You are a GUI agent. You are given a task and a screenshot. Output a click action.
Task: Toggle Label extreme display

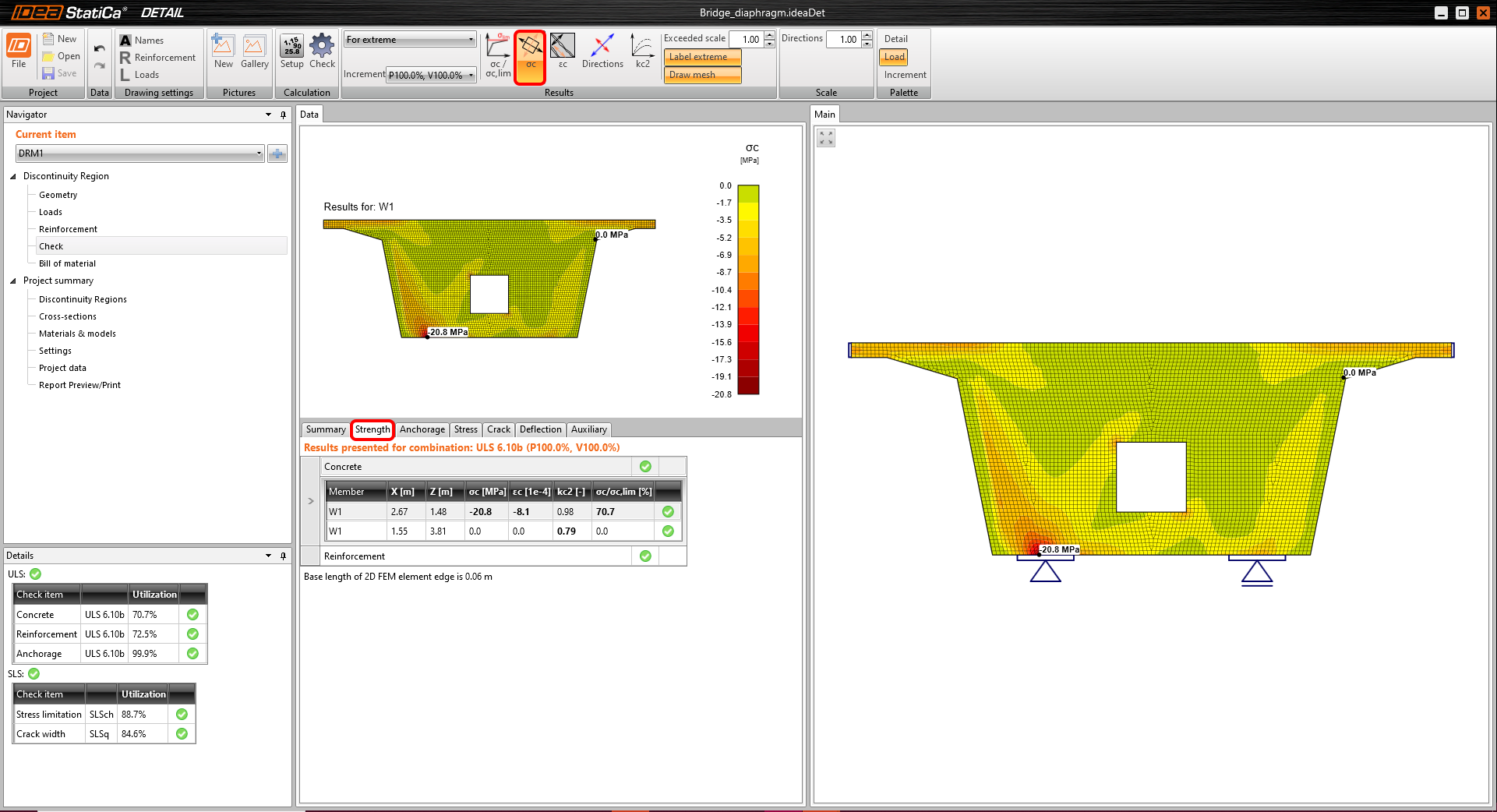701,56
